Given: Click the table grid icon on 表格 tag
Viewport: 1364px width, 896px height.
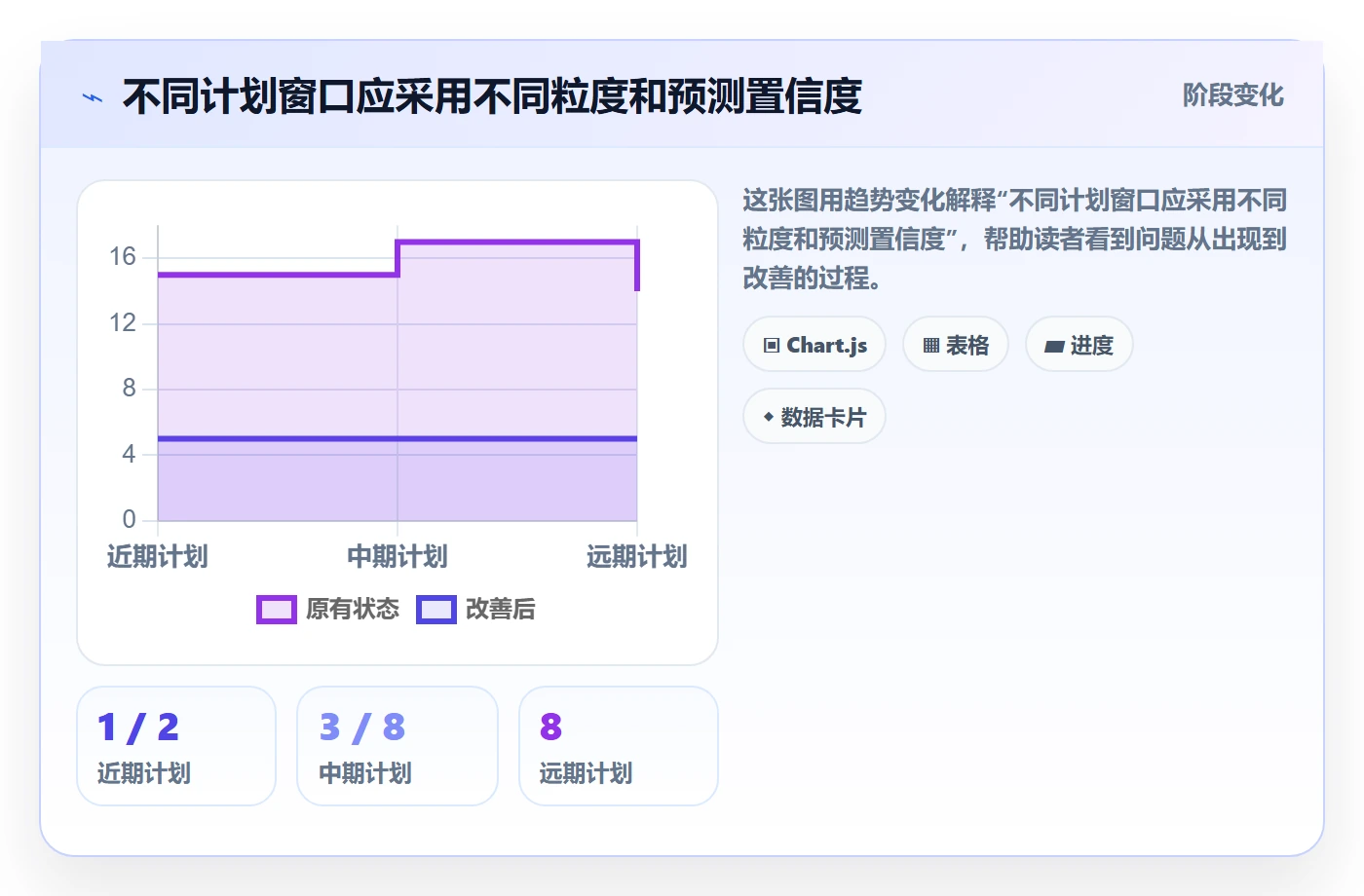Looking at the screenshot, I should [x=931, y=346].
